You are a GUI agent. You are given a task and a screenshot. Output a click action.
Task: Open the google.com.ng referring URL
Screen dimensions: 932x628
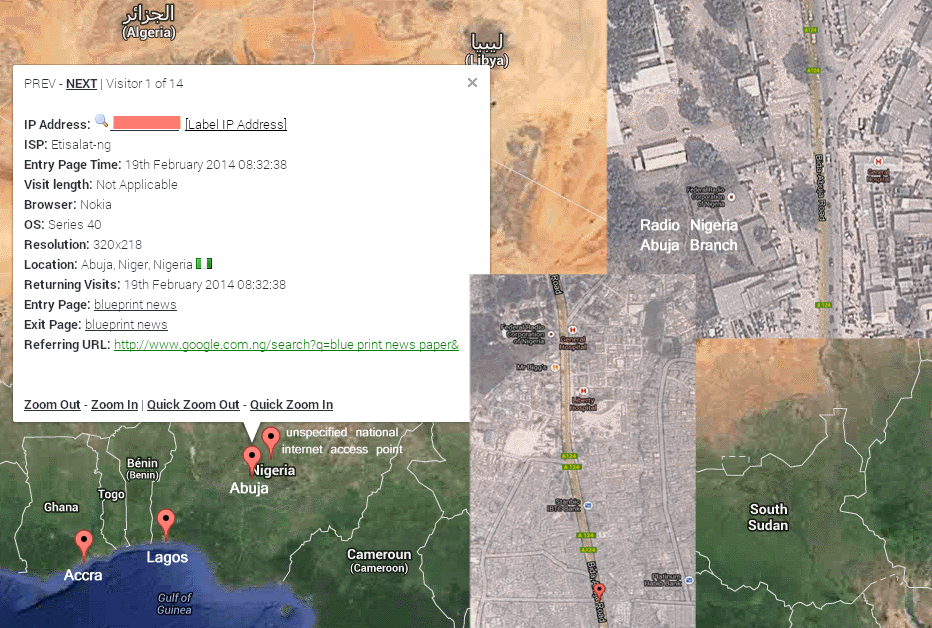[x=286, y=345]
